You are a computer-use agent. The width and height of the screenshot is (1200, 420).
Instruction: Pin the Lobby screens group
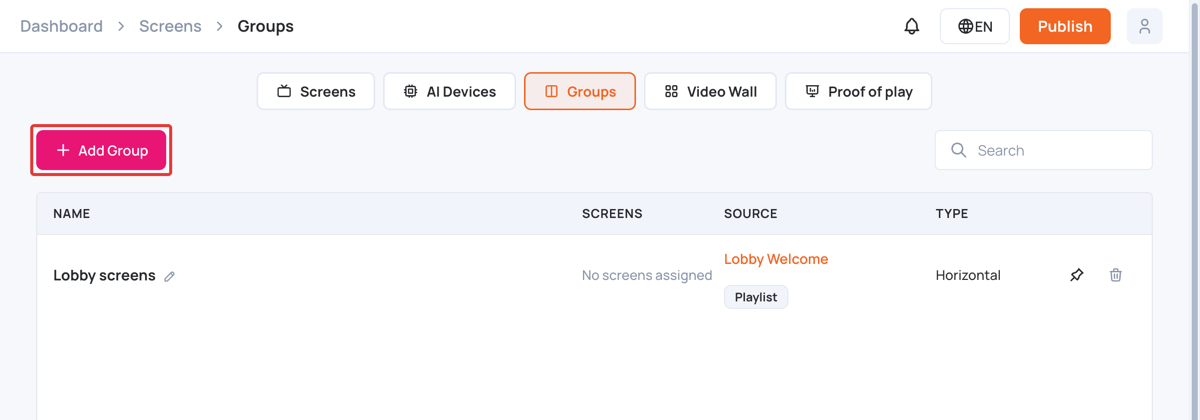1076,275
